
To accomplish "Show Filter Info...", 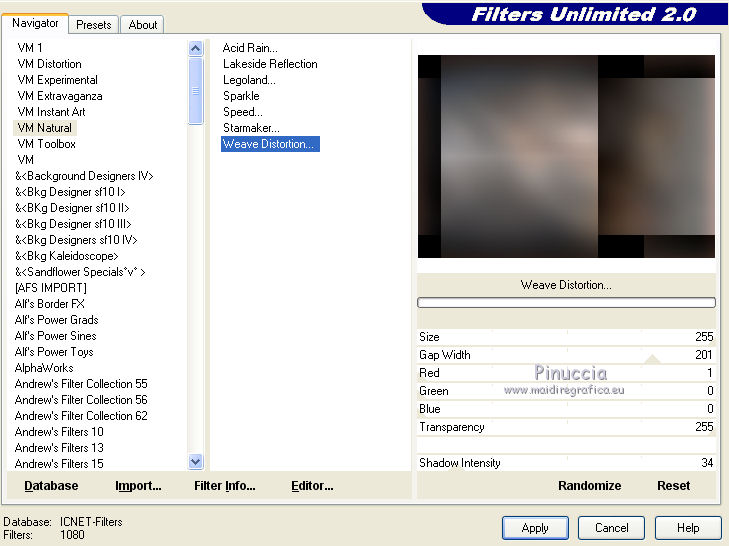I will (225, 486).
